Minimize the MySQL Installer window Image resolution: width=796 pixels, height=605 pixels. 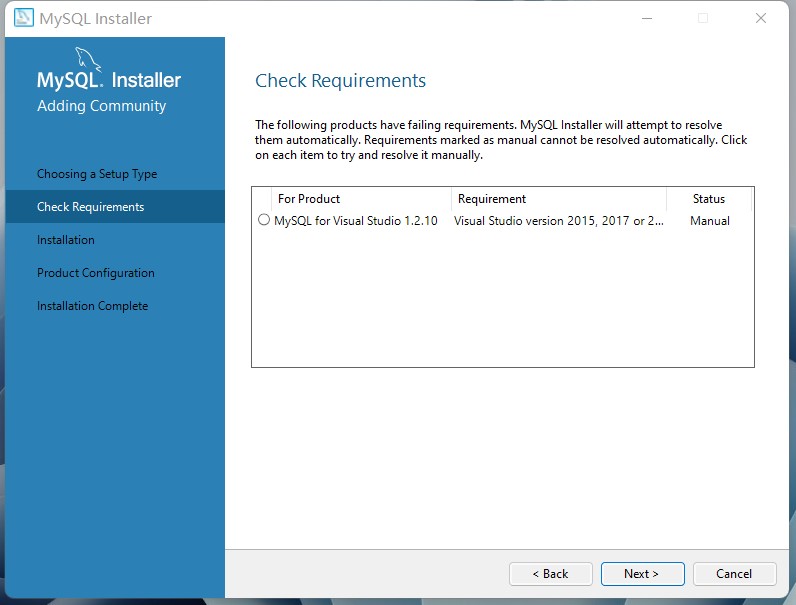(x=647, y=18)
